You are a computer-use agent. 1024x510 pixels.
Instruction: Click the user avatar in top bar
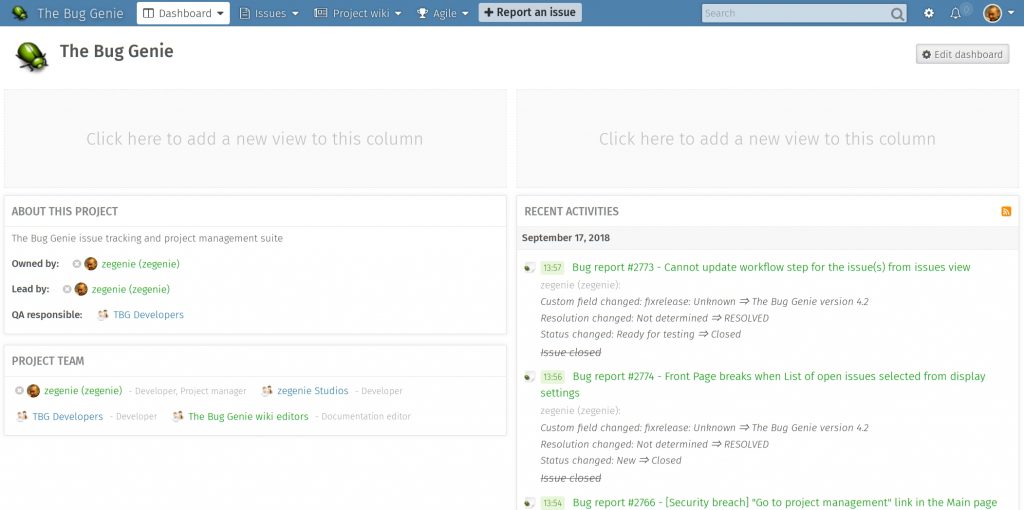pyautogui.click(x=992, y=14)
